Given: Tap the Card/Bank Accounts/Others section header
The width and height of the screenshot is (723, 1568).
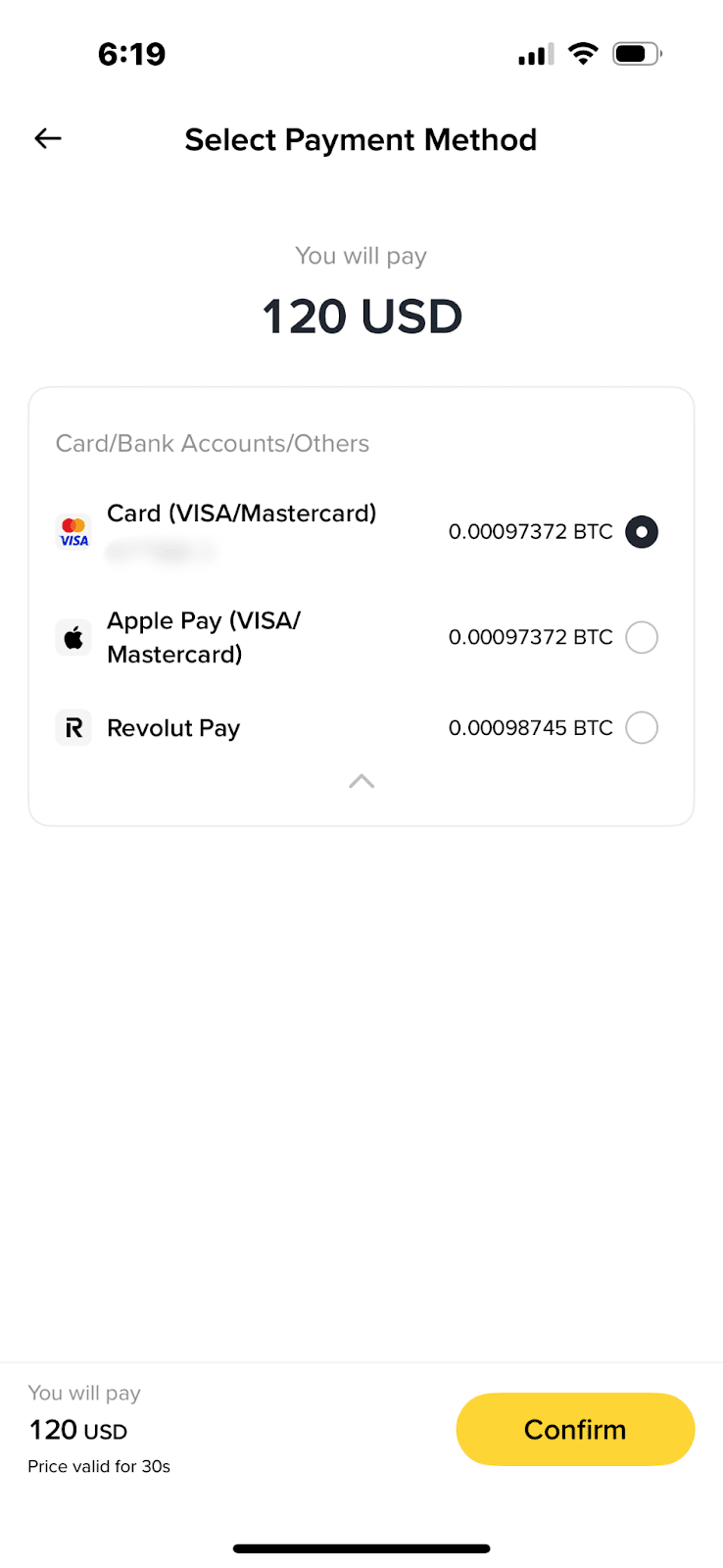Looking at the screenshot, I should [213, 444].
